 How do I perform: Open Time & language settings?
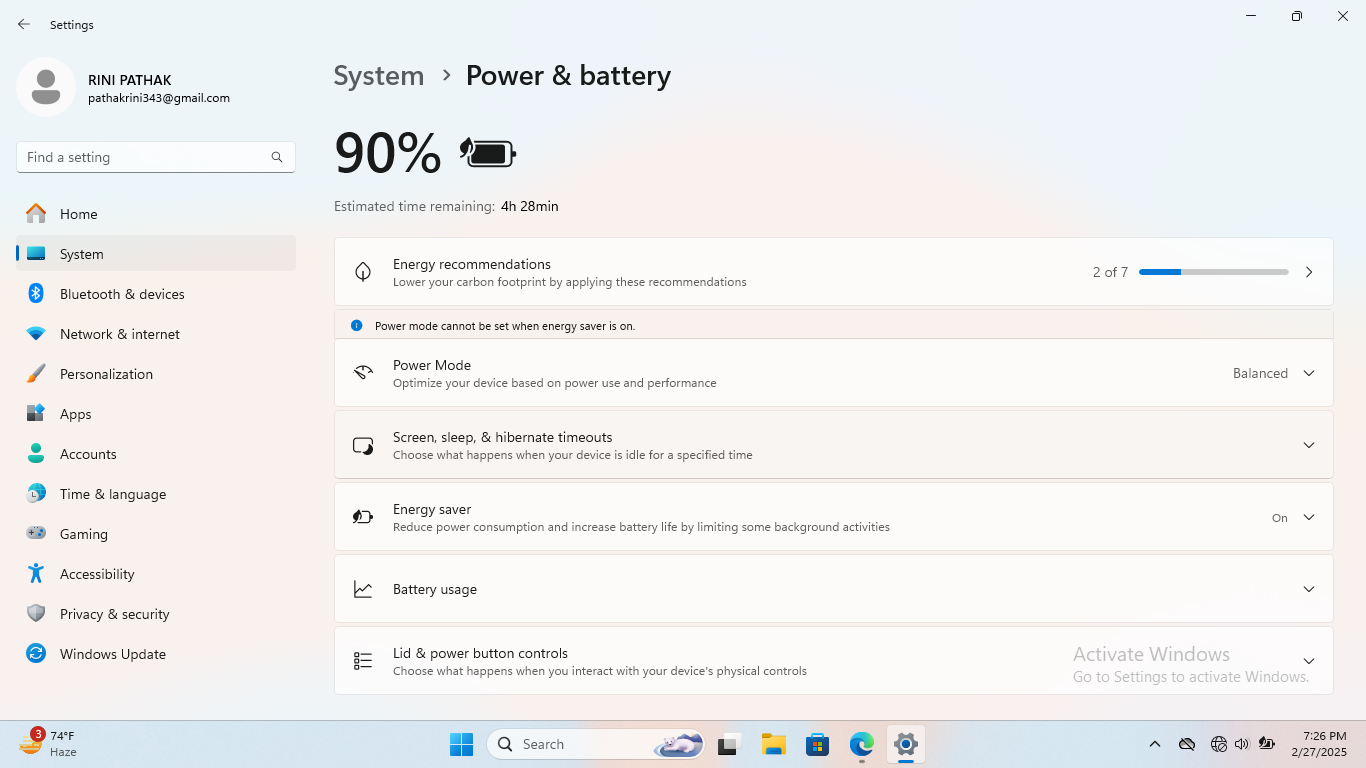point(156,494)
